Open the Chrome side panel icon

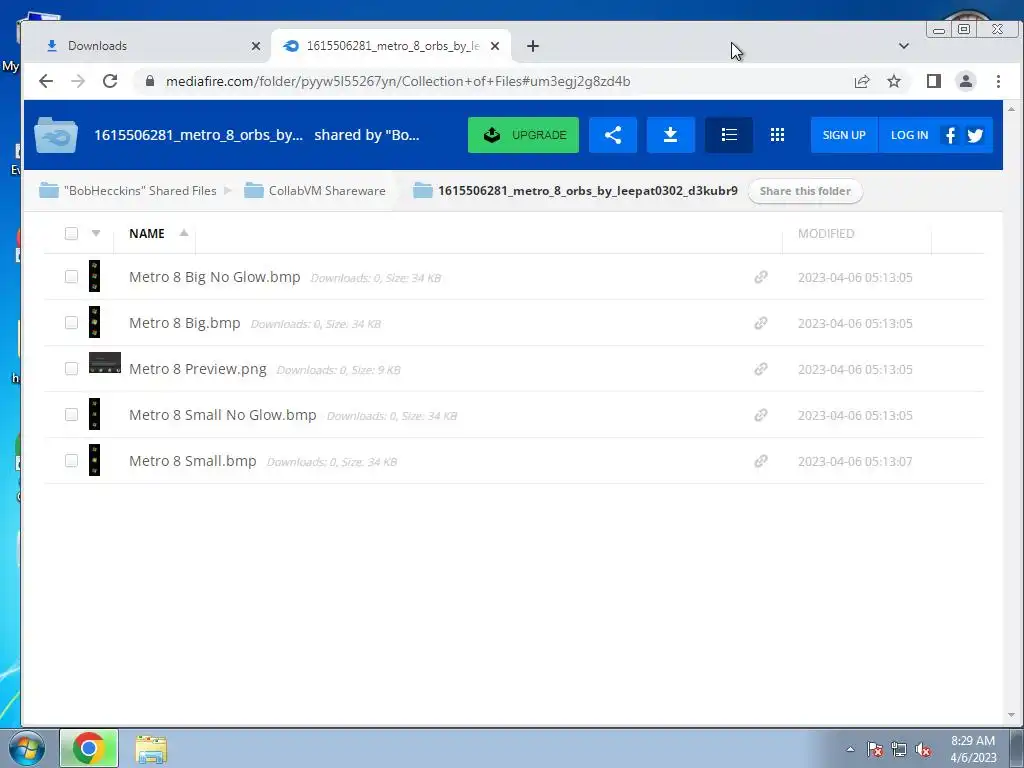934,81
